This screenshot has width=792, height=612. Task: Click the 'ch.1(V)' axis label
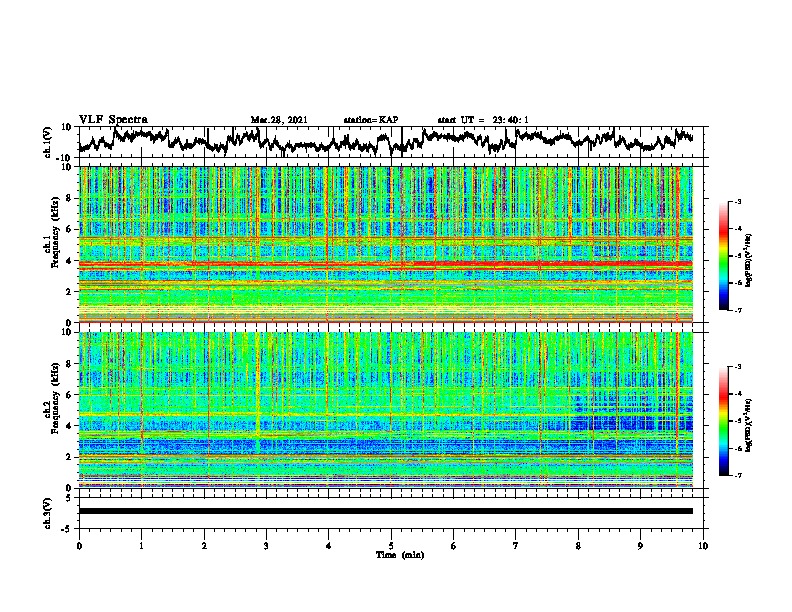tap(47, 142)
